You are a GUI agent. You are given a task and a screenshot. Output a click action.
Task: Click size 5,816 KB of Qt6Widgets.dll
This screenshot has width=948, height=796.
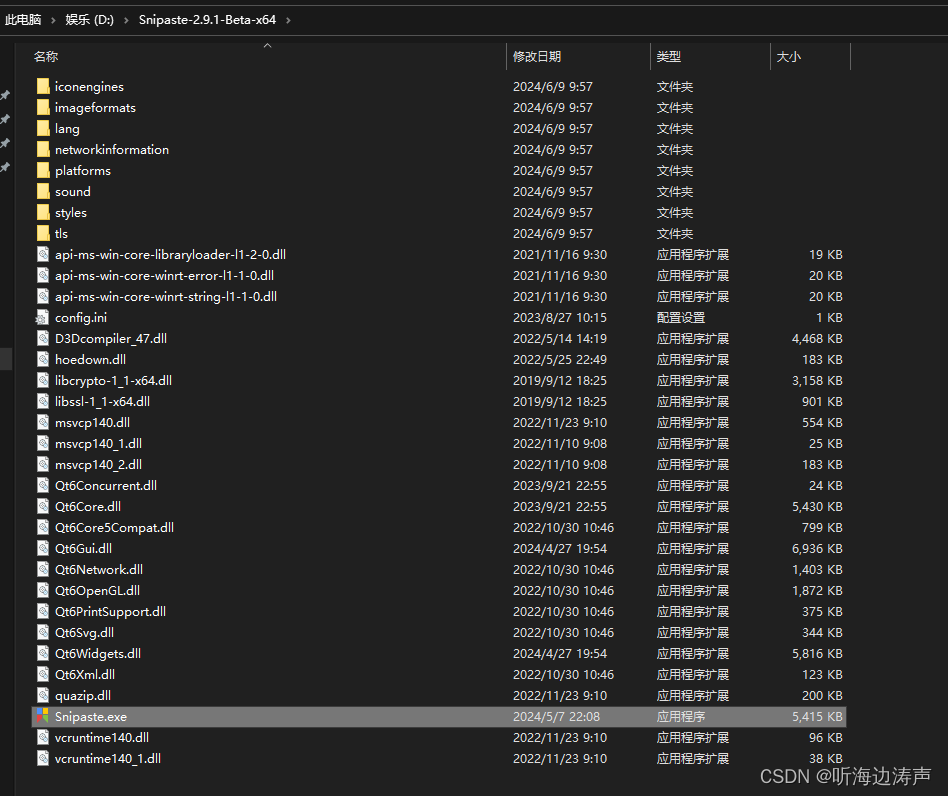(x=817, y=653)
